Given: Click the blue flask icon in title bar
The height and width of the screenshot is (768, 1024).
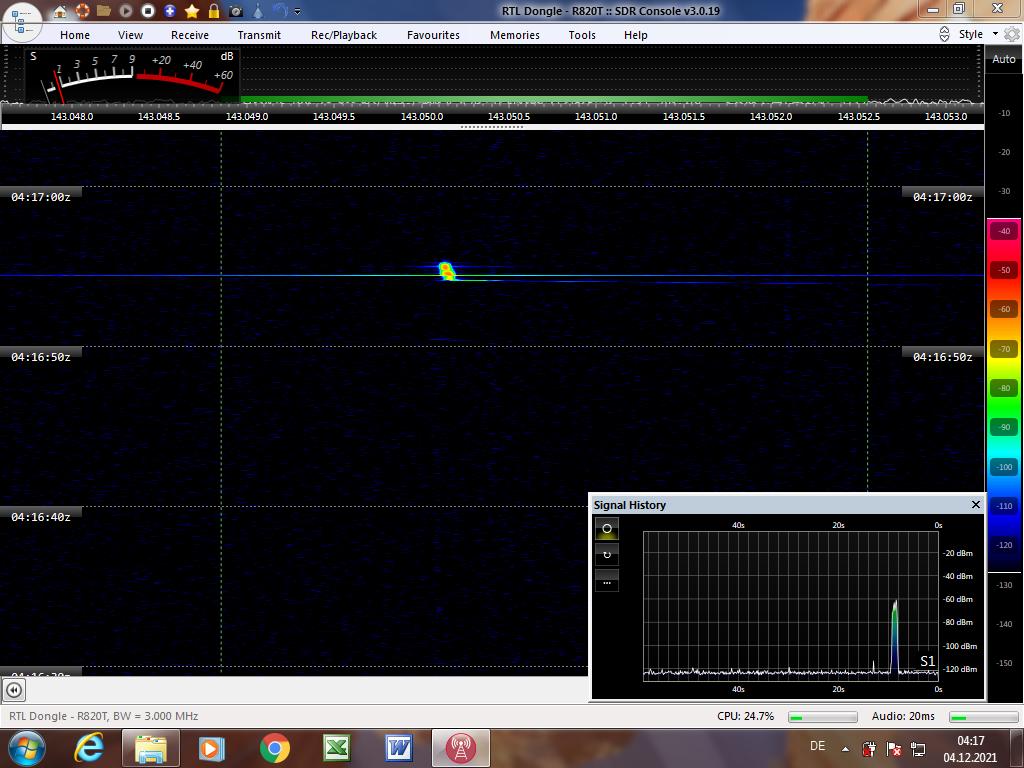Looking at the screenshot, I should [x=258, y=11].
